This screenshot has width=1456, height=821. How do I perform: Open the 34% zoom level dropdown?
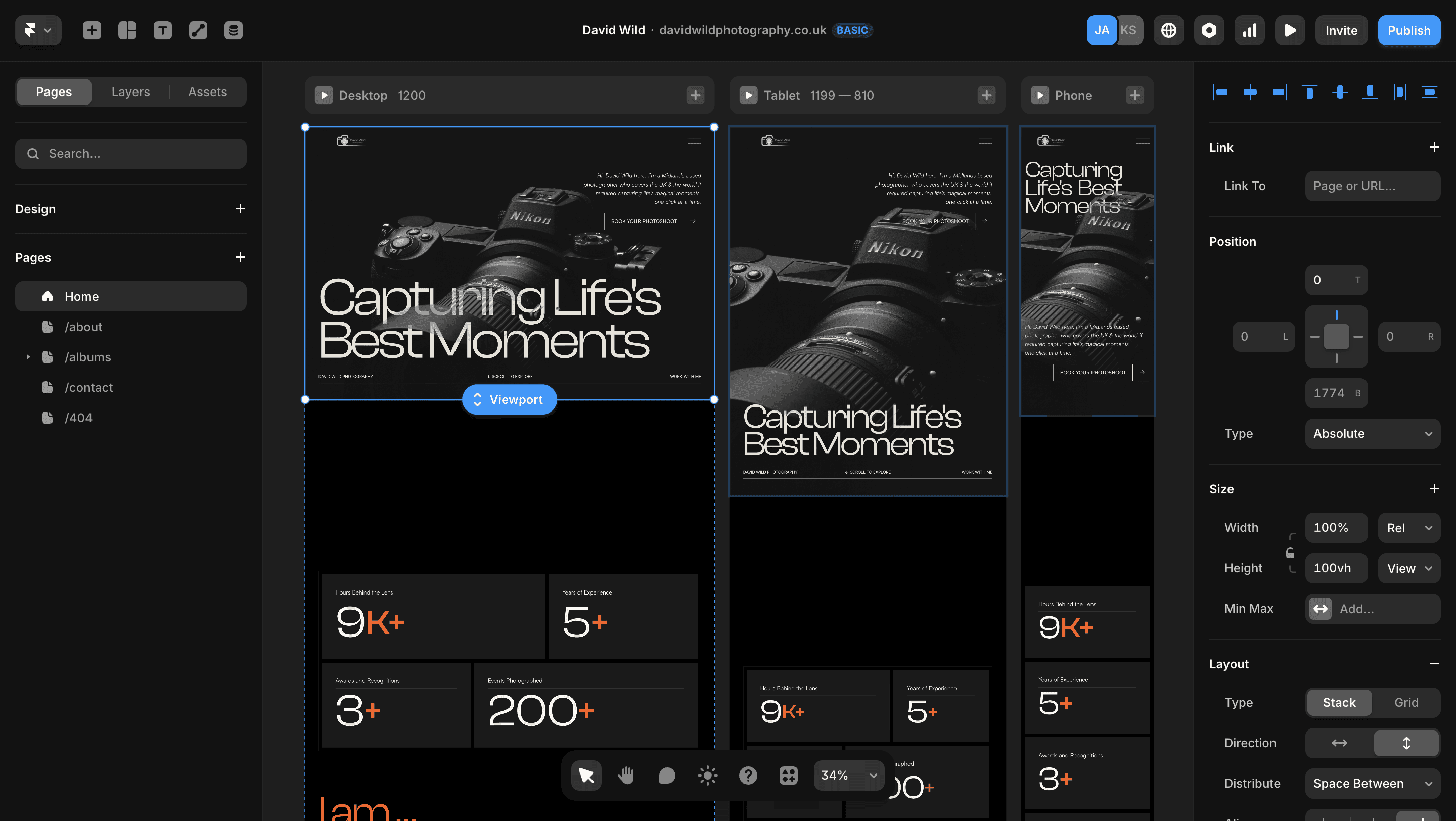point(848,775)
